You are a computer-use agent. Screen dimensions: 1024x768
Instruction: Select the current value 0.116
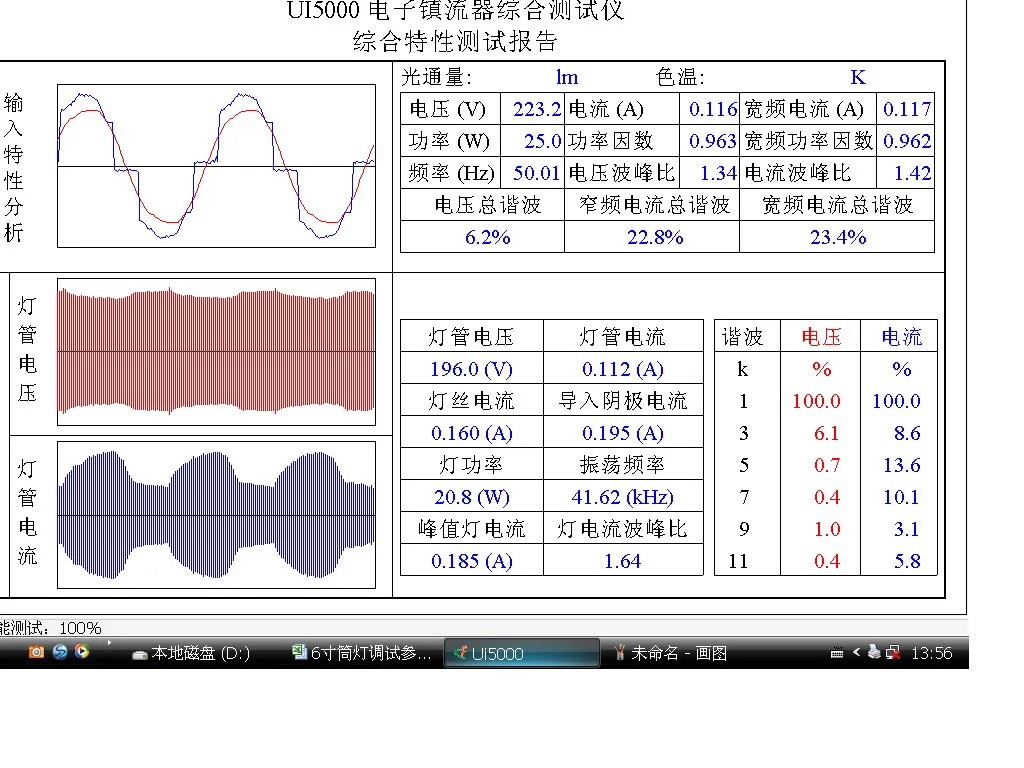[712, 109]
